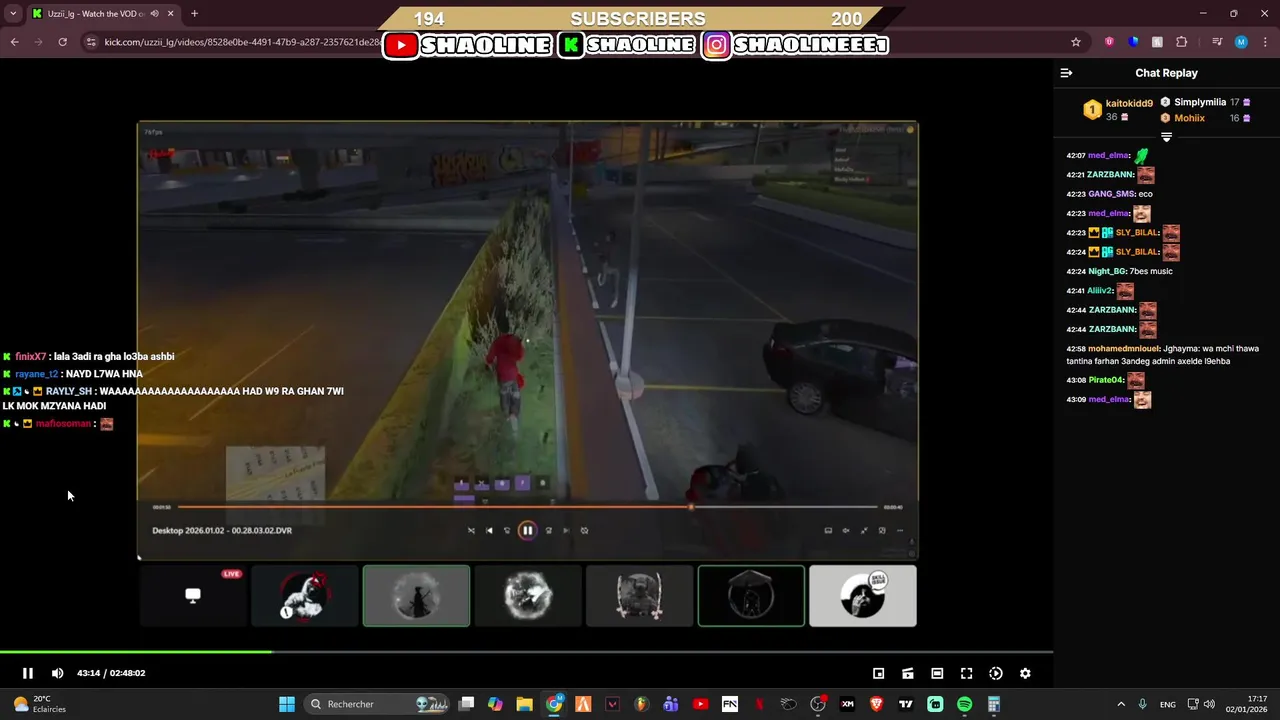Open Calculator from the taskbar
1280x720 pixels.
point(994,704)
